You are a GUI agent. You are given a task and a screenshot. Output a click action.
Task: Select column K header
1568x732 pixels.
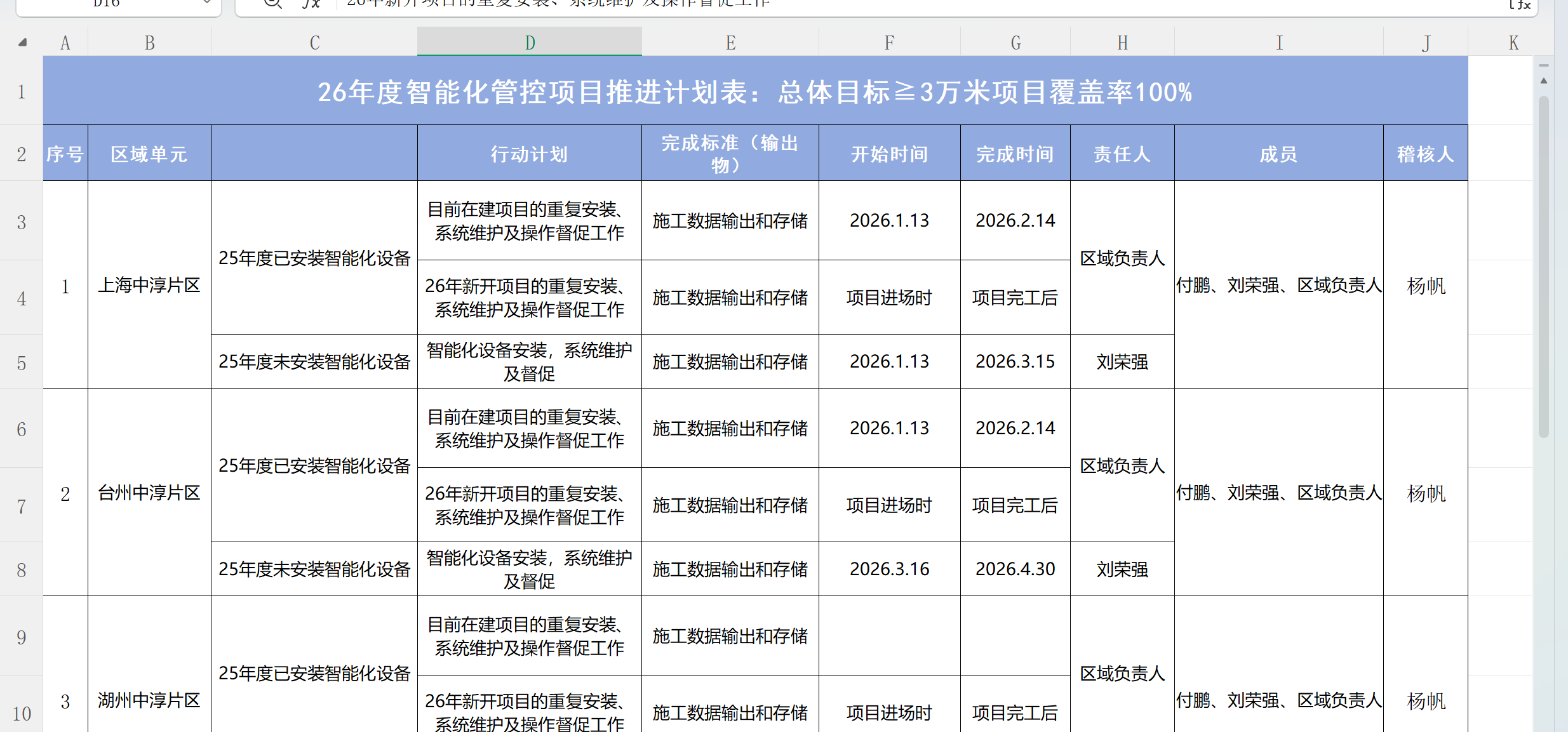click(1513, 43)
